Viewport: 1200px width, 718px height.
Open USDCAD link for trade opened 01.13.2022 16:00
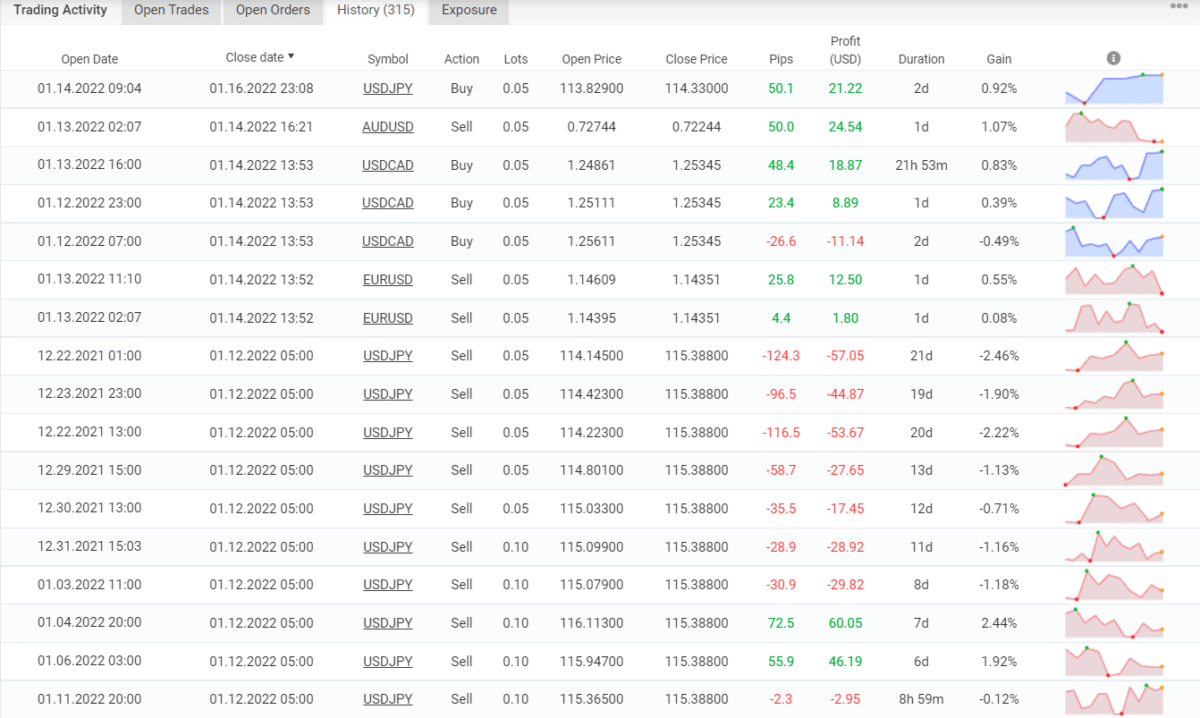(388, 165)
